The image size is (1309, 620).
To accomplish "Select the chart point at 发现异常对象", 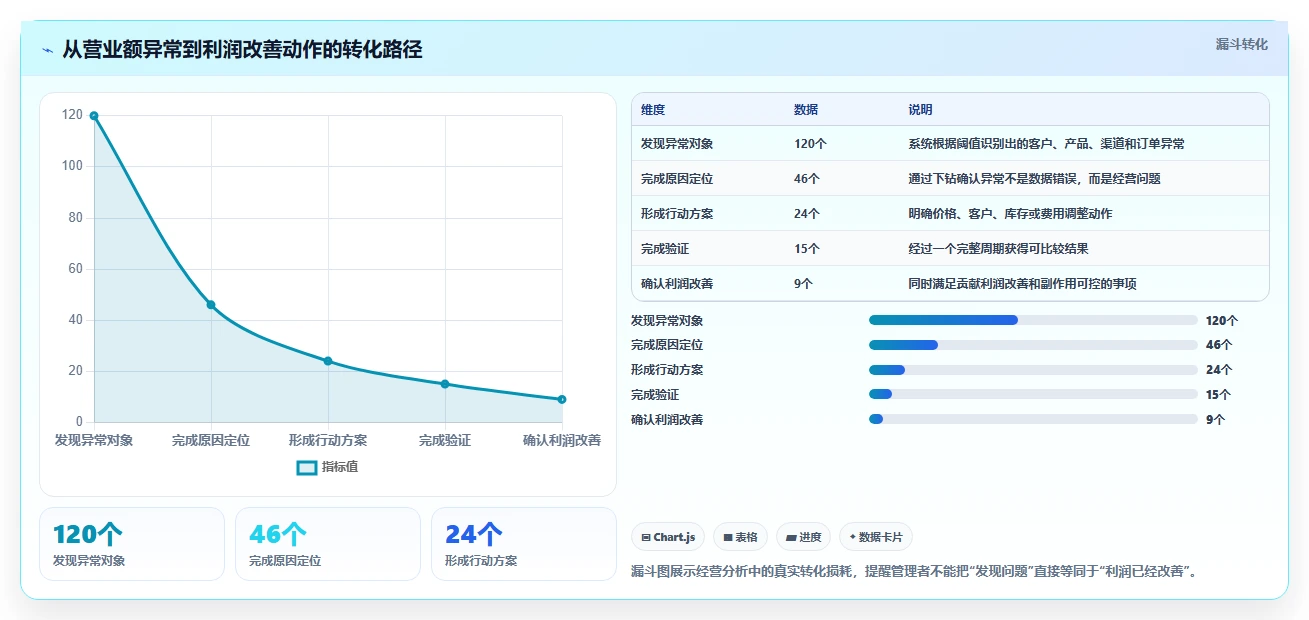I will 94,116.
